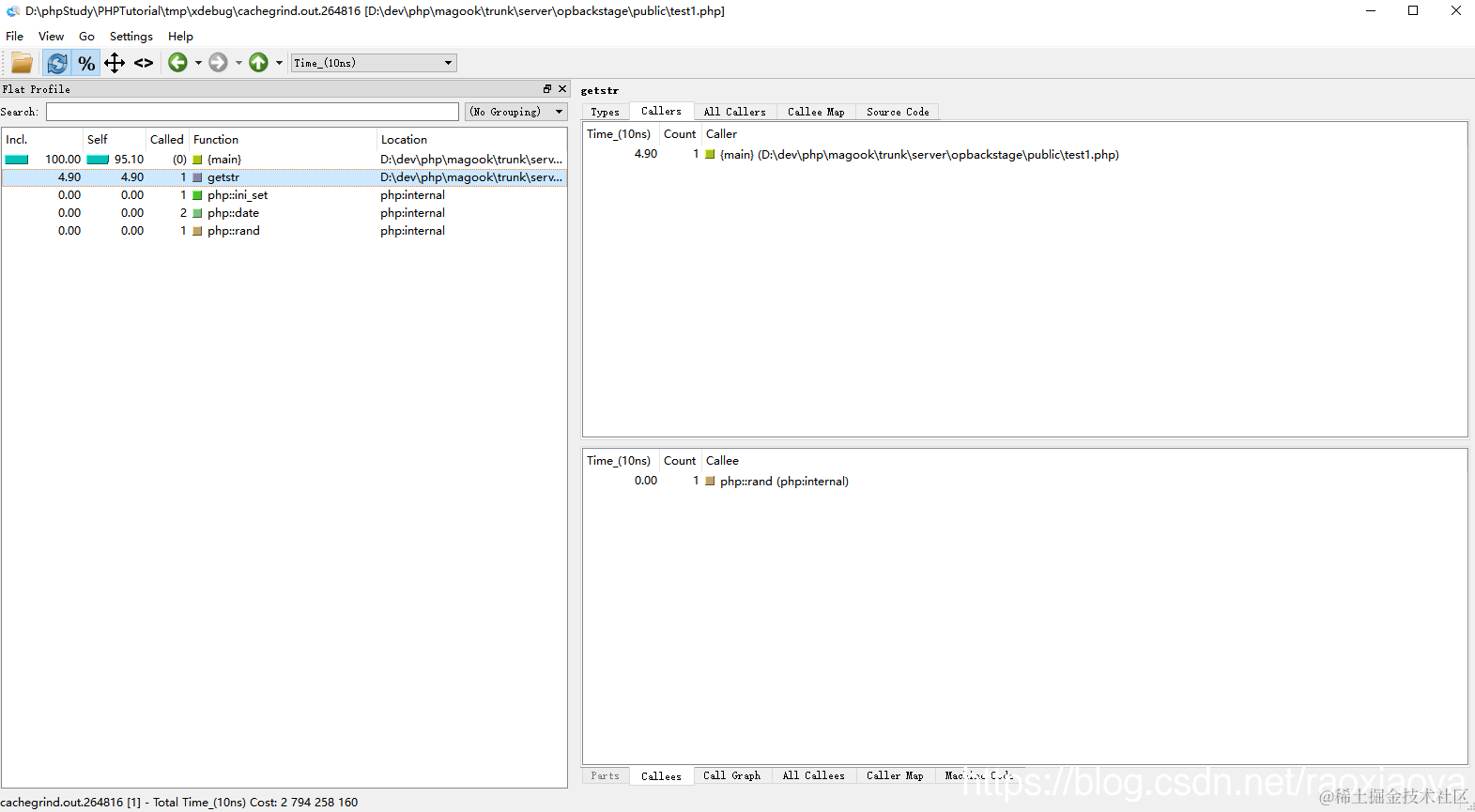Toggle percentage relative to parent icon
1475x812 pixels.
pyautogui.click(x=115, y=63)
